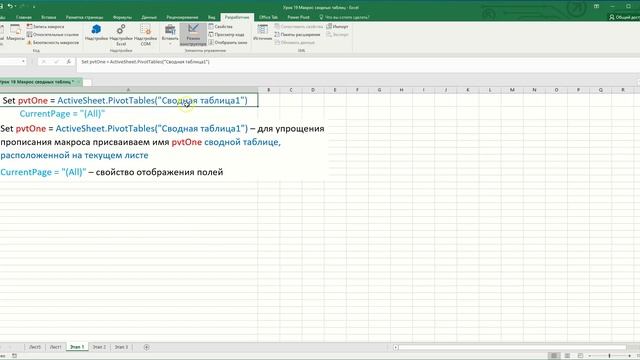The image size is (640, 360).
Task: Click the horizontal scrollbar track
Action: 512,347
